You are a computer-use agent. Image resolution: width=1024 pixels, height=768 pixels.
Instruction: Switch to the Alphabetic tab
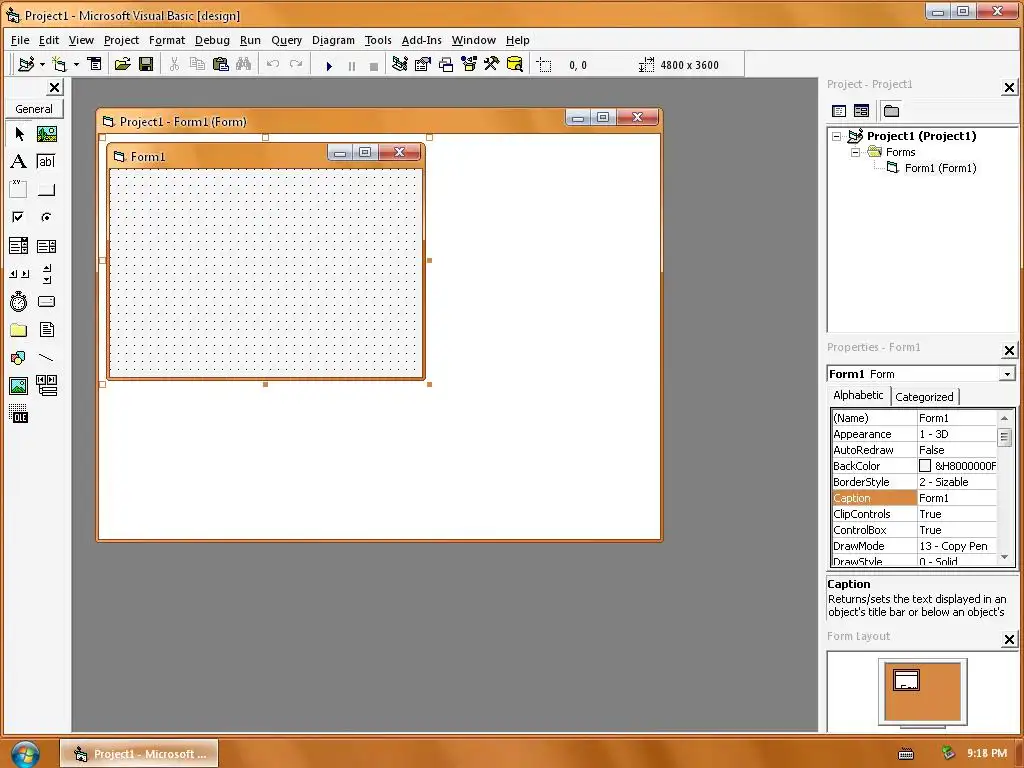coord(858,395)
